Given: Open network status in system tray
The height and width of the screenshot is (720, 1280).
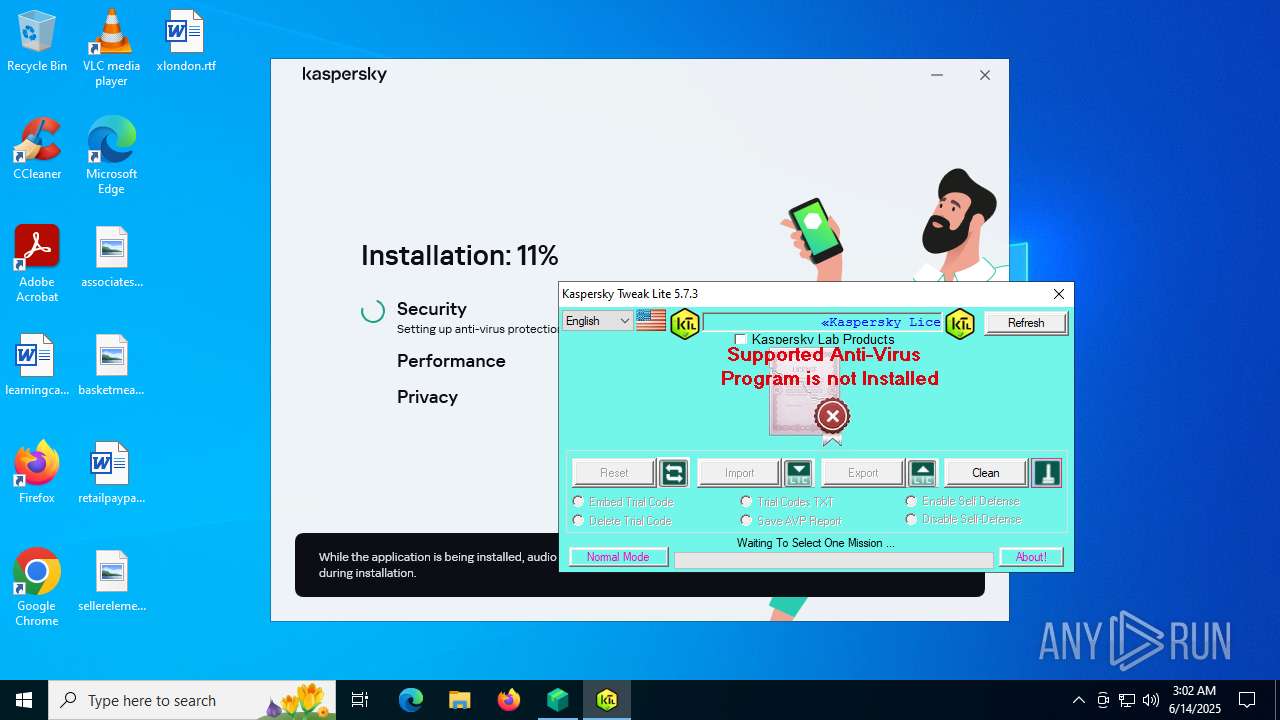Looking at the screenshot, I should point(1127,700).
